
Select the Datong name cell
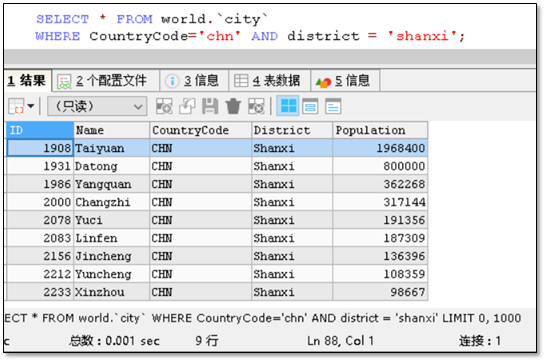[x=111, y=166]
